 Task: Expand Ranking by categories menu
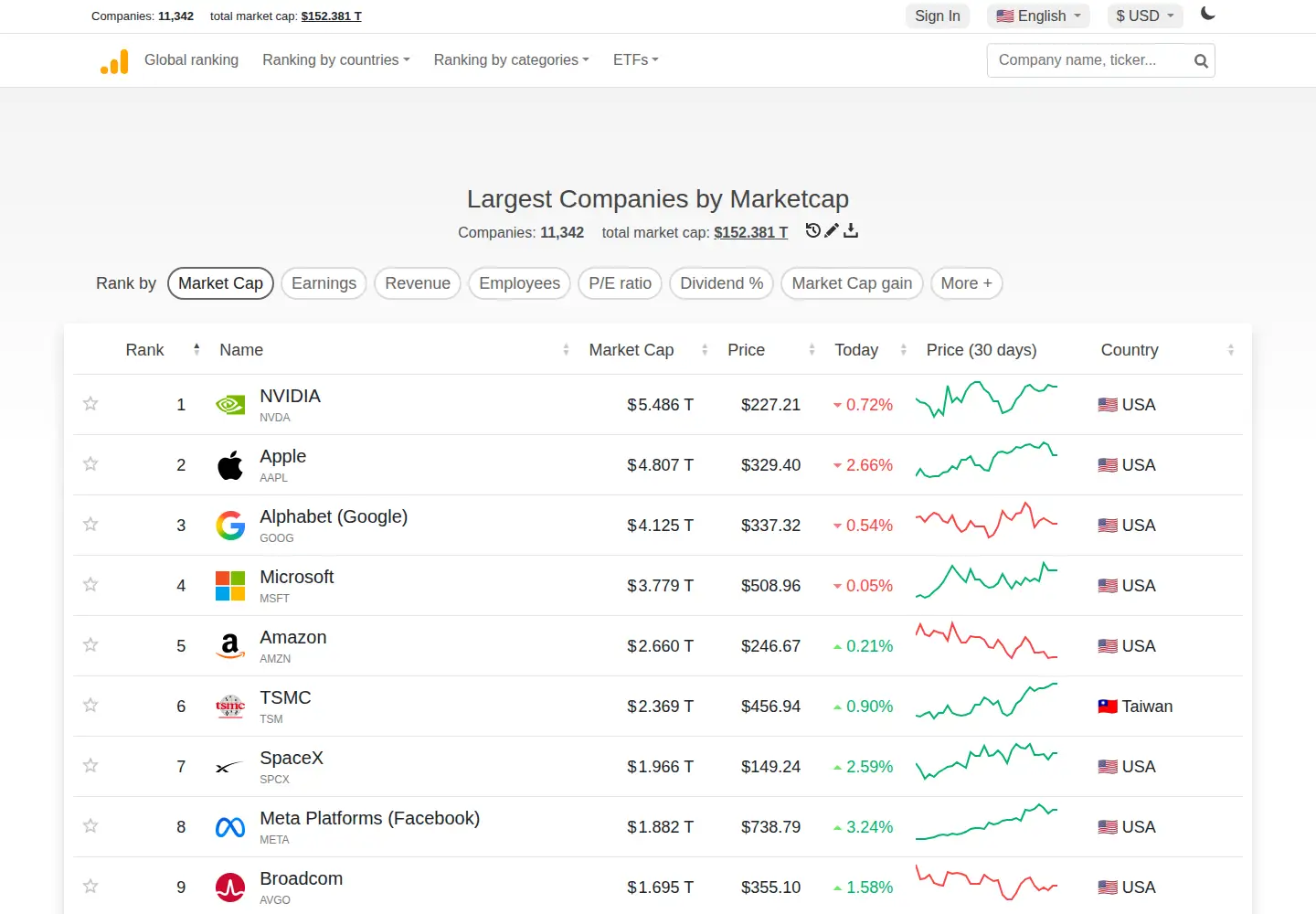(x=512, y=60)
